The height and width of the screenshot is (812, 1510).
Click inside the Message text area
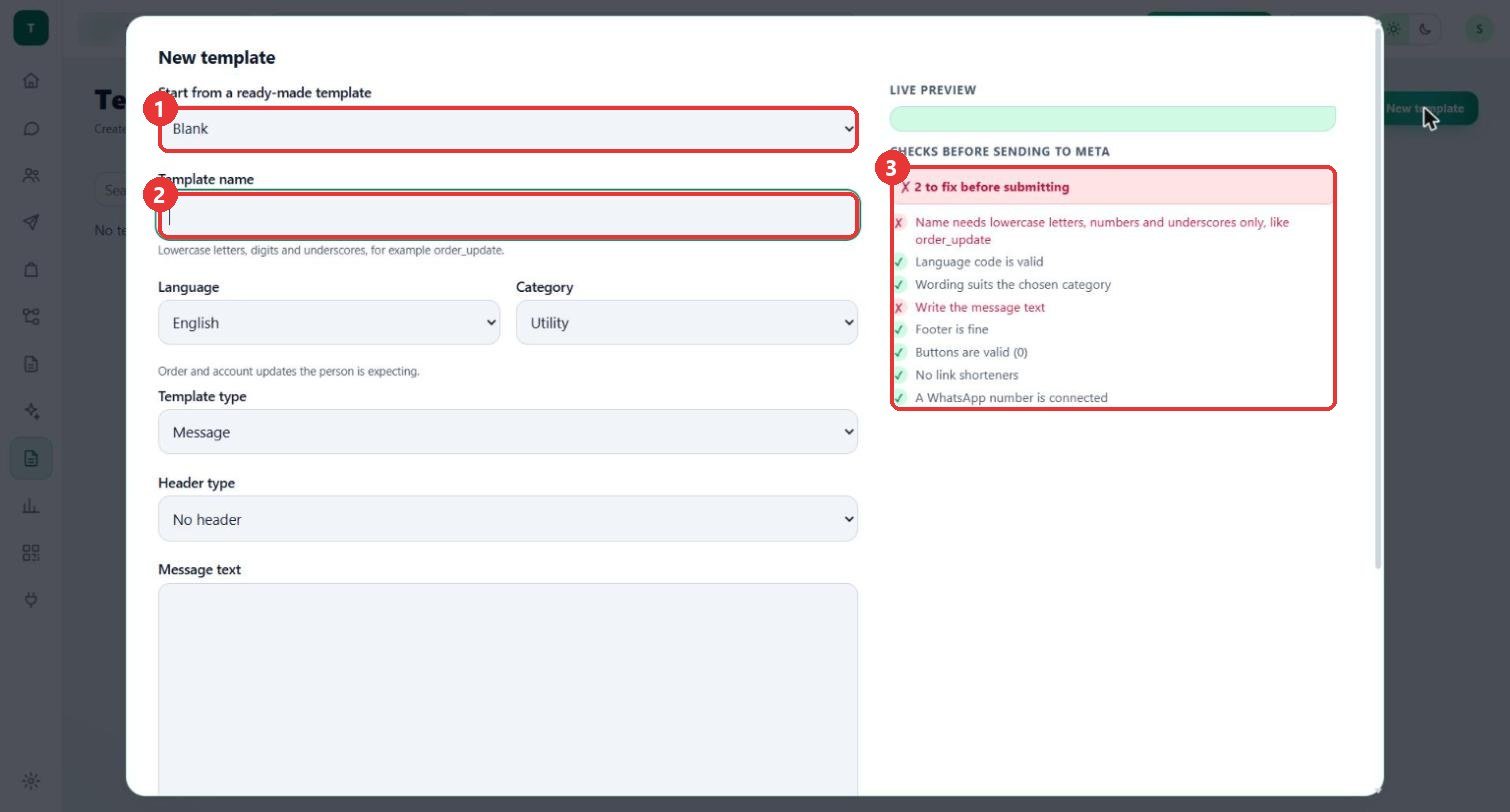tap(508, 690)
